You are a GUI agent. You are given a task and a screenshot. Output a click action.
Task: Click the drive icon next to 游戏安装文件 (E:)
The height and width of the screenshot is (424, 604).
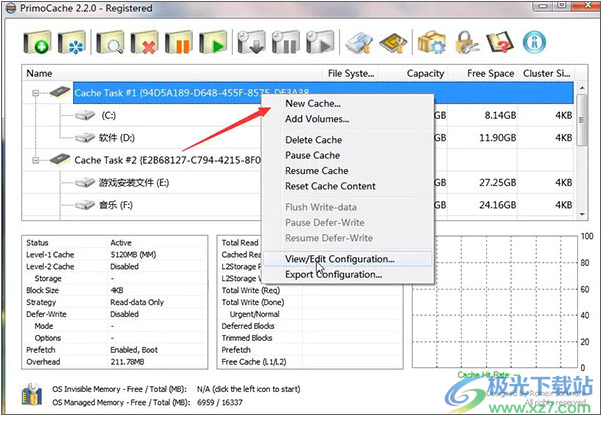click(85, 182)
